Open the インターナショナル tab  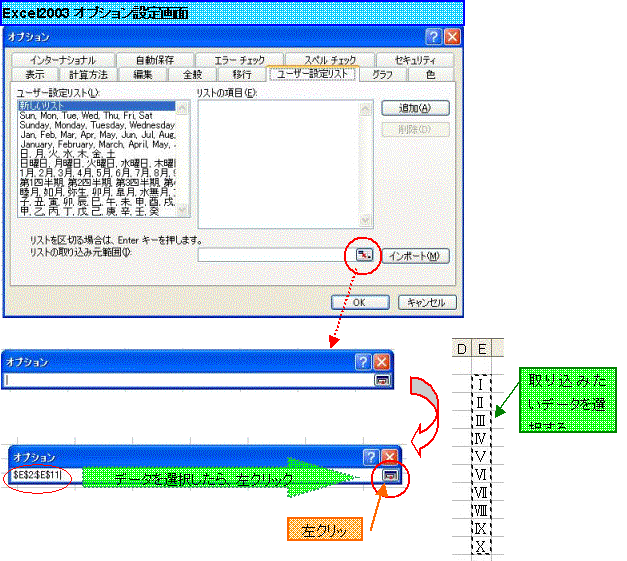63,60
